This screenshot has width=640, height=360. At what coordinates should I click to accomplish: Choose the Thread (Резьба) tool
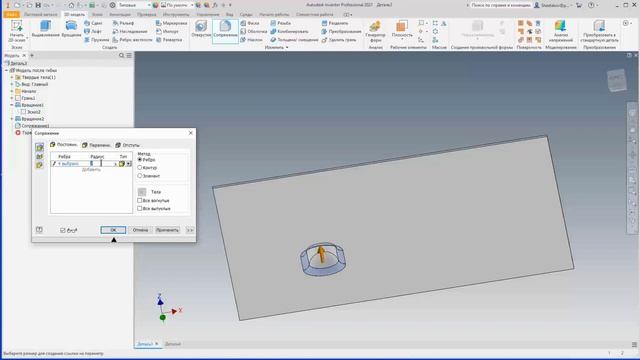(280, 23)
